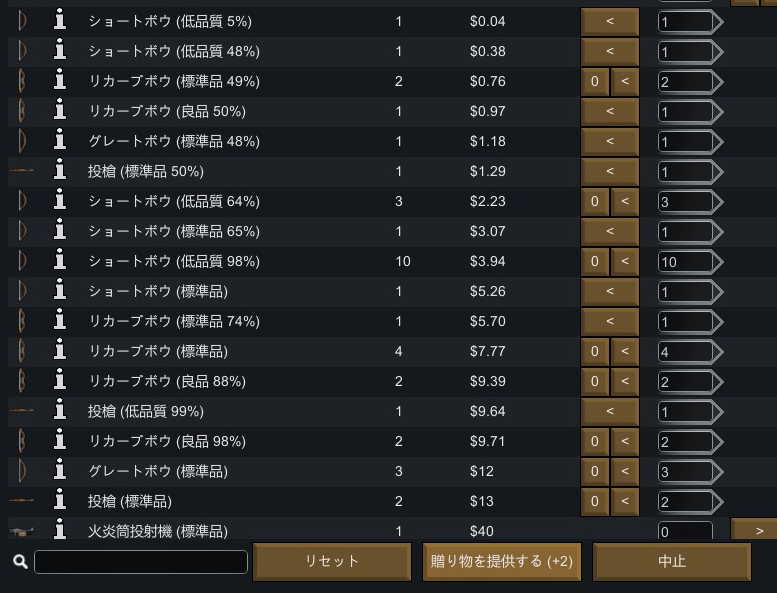Click the 中止 button
The width and height of the screenshot is (777, 593).
click(x=672, y=561)
